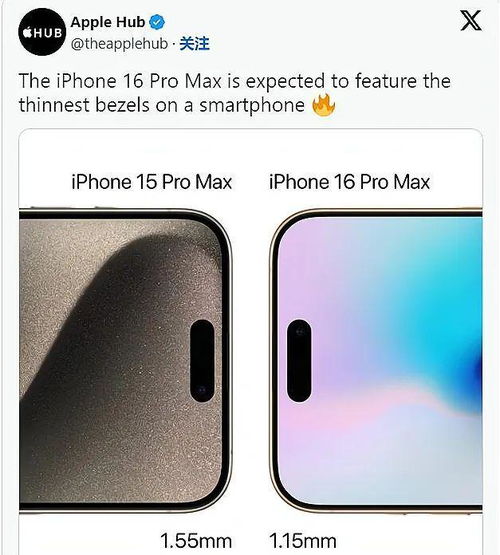
Task: Click the X logo icon
Action: point(471,20)
